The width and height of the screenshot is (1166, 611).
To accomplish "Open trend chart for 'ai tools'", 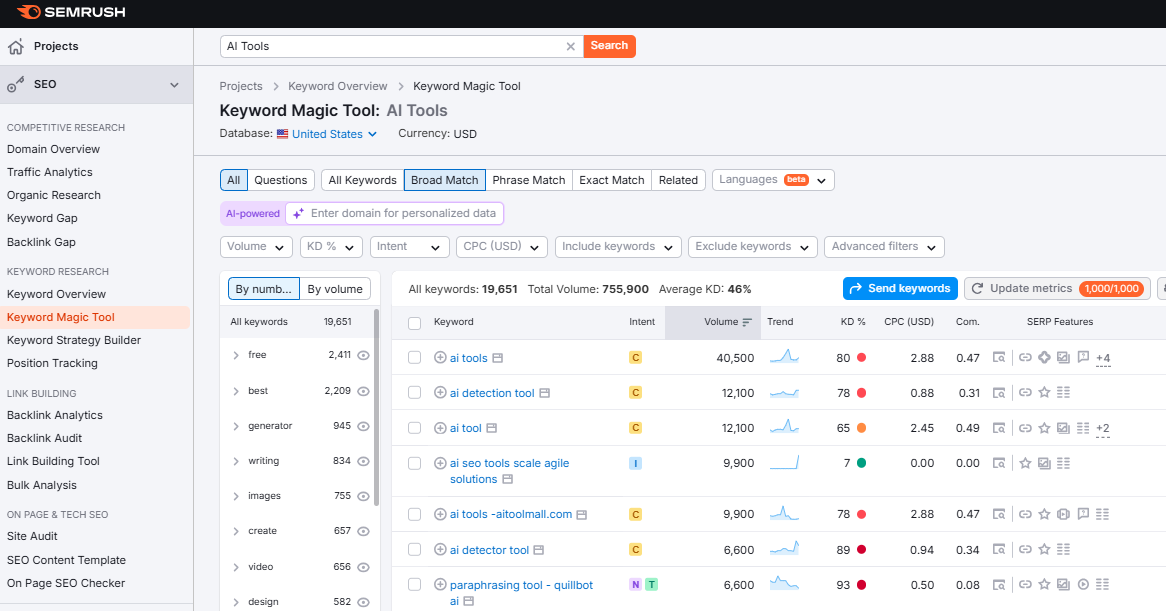I will click(x=784, y=357).
